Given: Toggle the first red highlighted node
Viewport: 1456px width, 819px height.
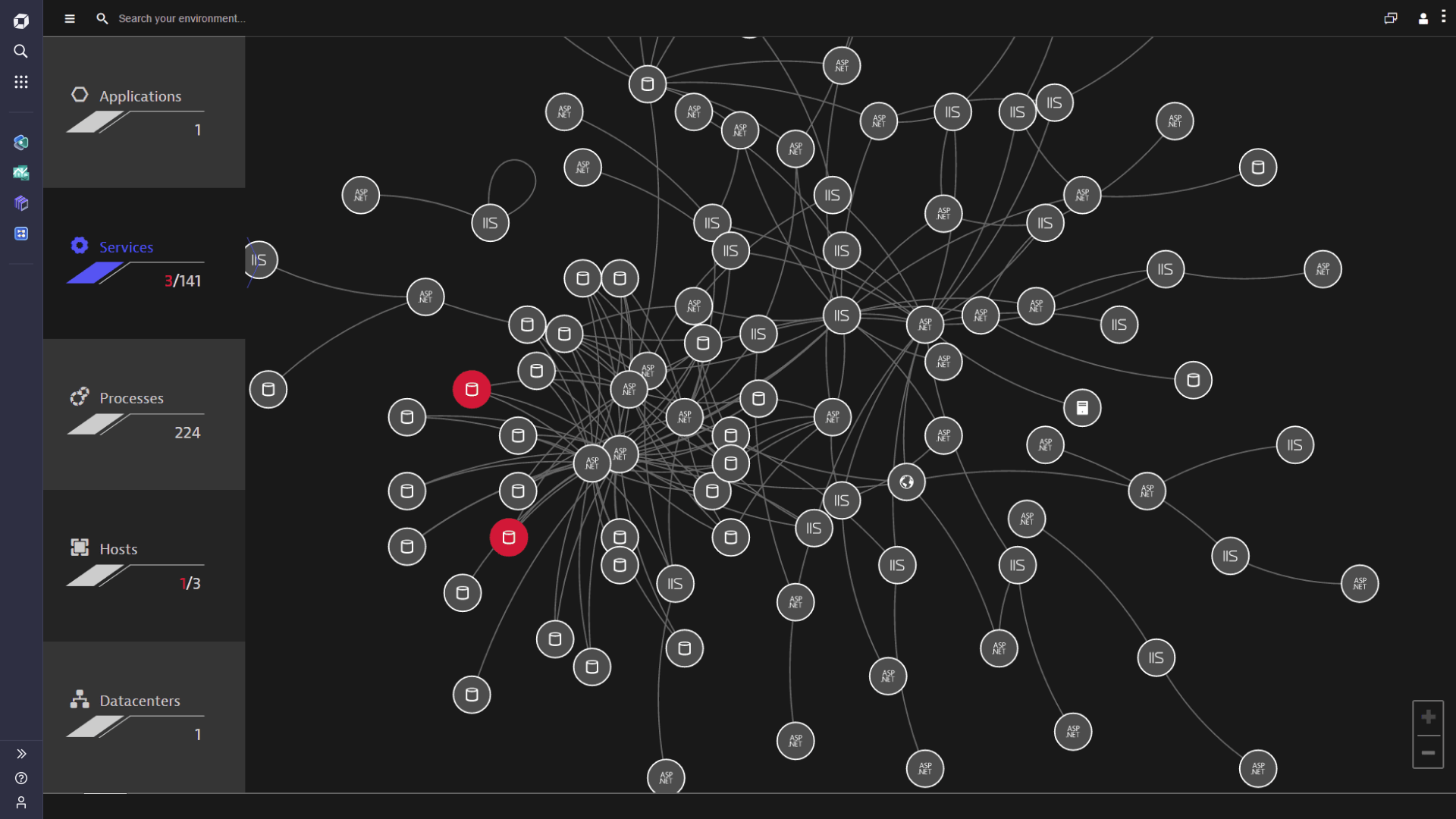Looking at the screenshot, I should [x=471, y=389].
